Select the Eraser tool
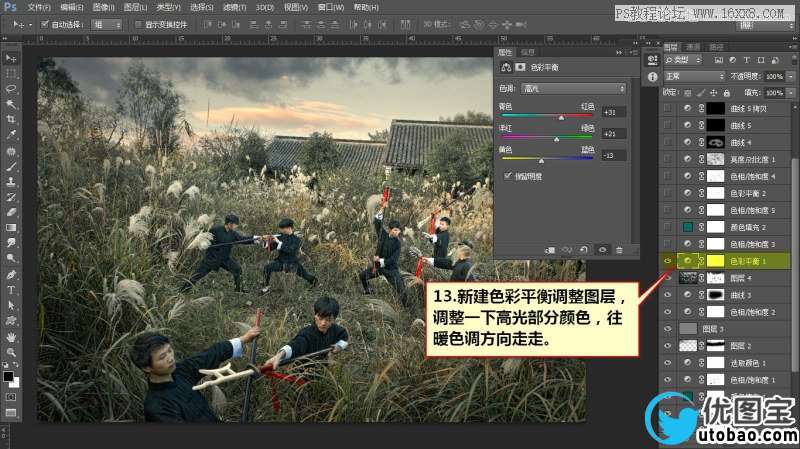The height and width of the screenshot is (449, 800). [x=11, y=212]
